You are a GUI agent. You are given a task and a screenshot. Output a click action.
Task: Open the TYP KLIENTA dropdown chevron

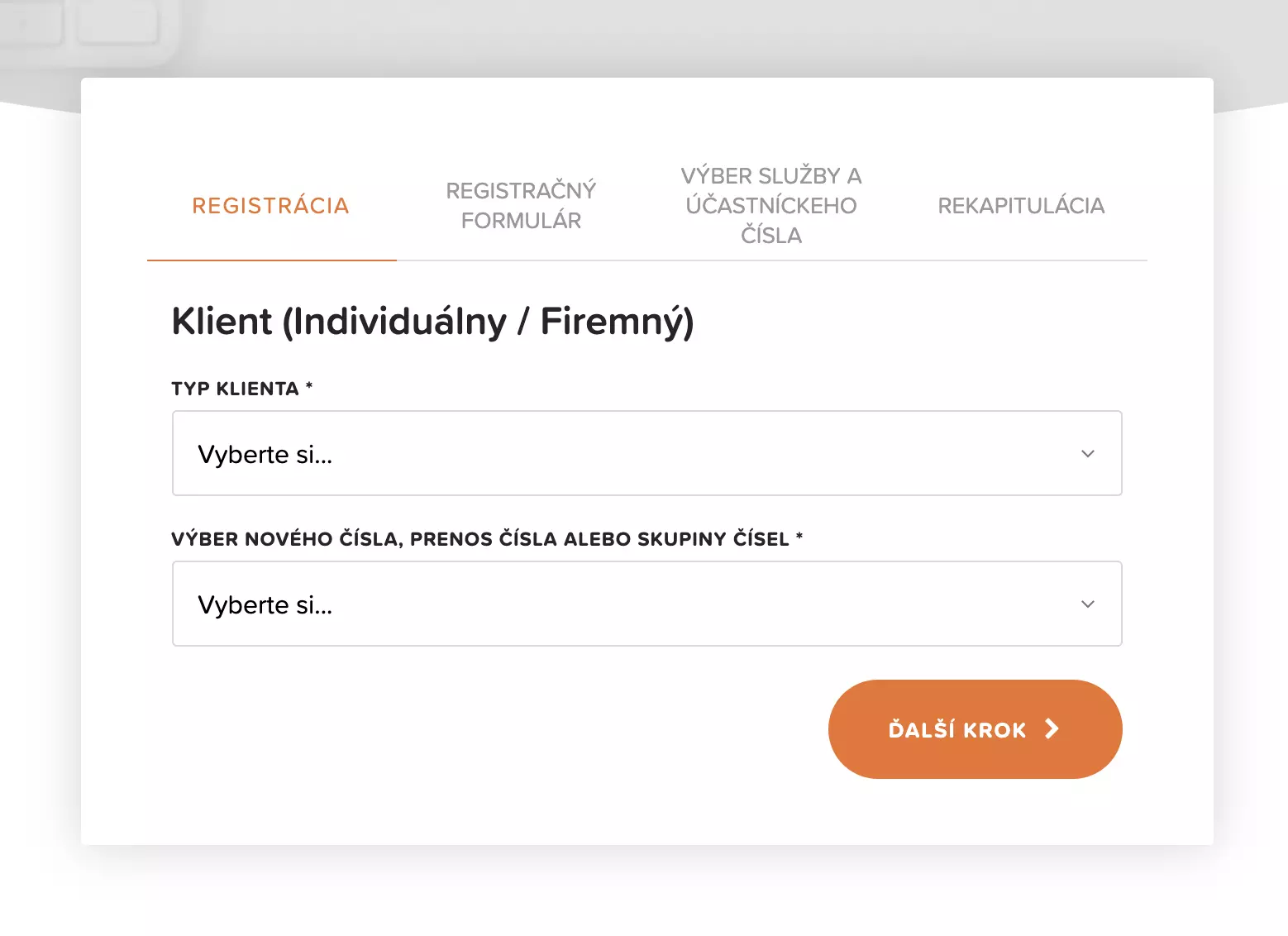click(x=1088, y=453)
